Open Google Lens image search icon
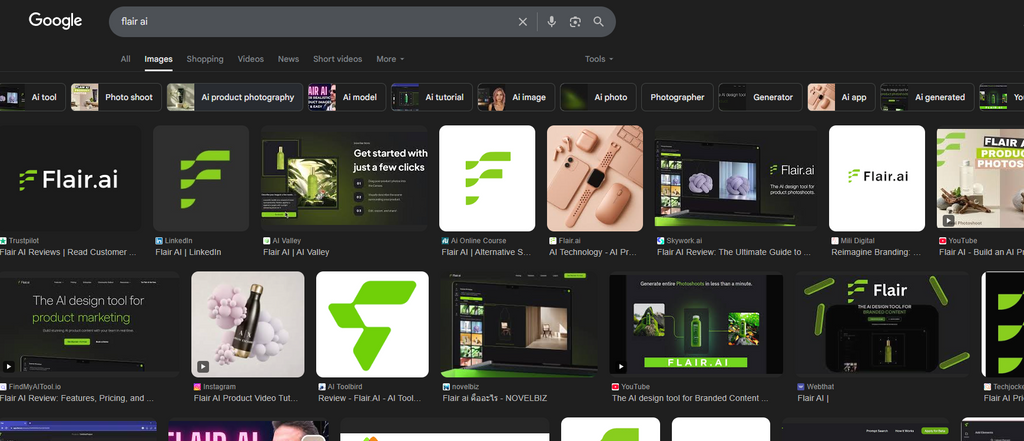Image resolution: width=1024 pixels, height=441 pixels. (x=575, y=22)
